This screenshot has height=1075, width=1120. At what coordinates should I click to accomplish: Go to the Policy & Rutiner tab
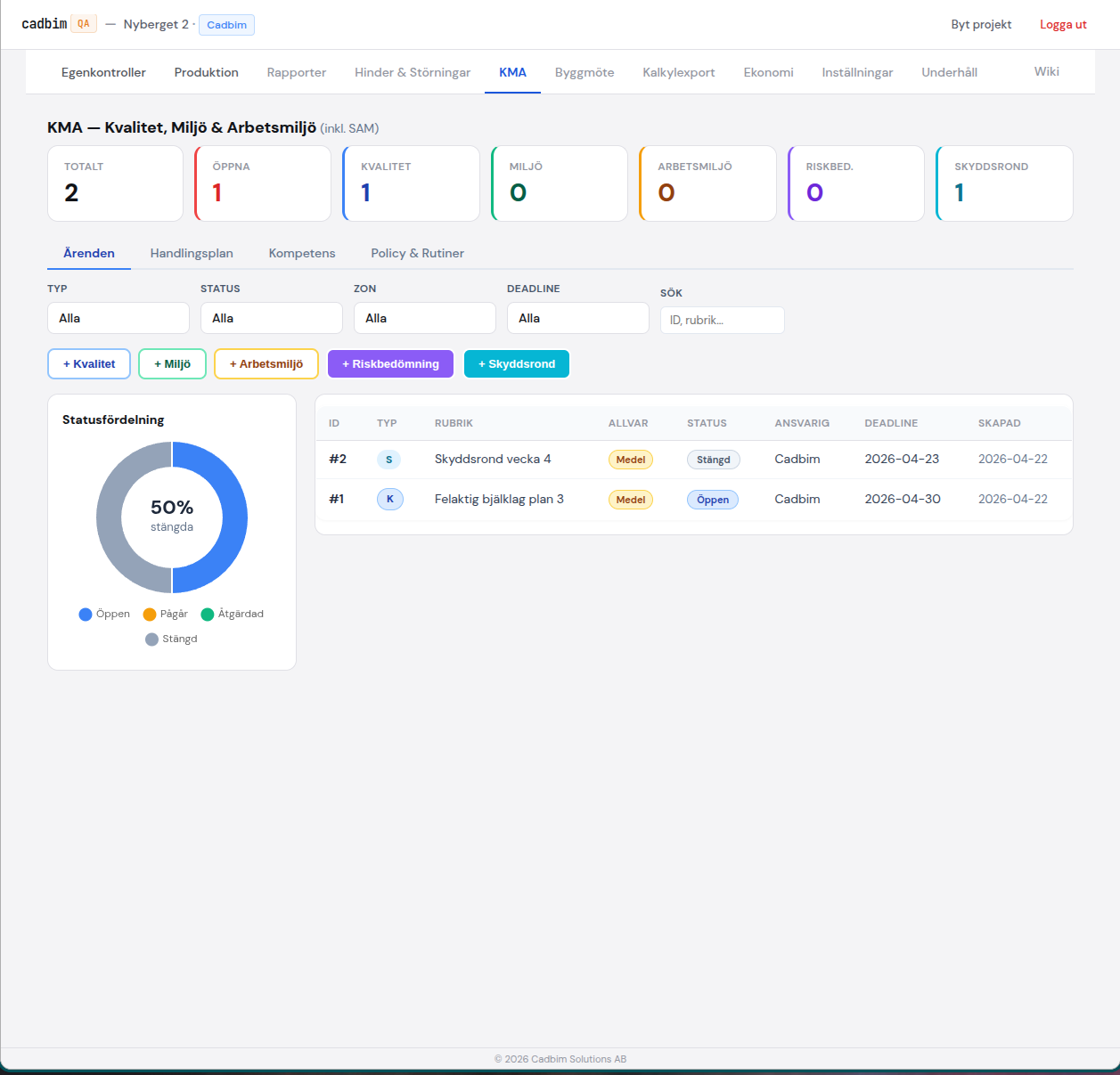pyautogui.click(x=417, y=253)
